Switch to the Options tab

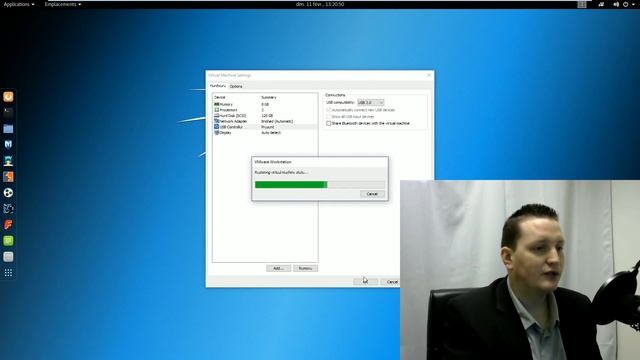click(236, 87)
